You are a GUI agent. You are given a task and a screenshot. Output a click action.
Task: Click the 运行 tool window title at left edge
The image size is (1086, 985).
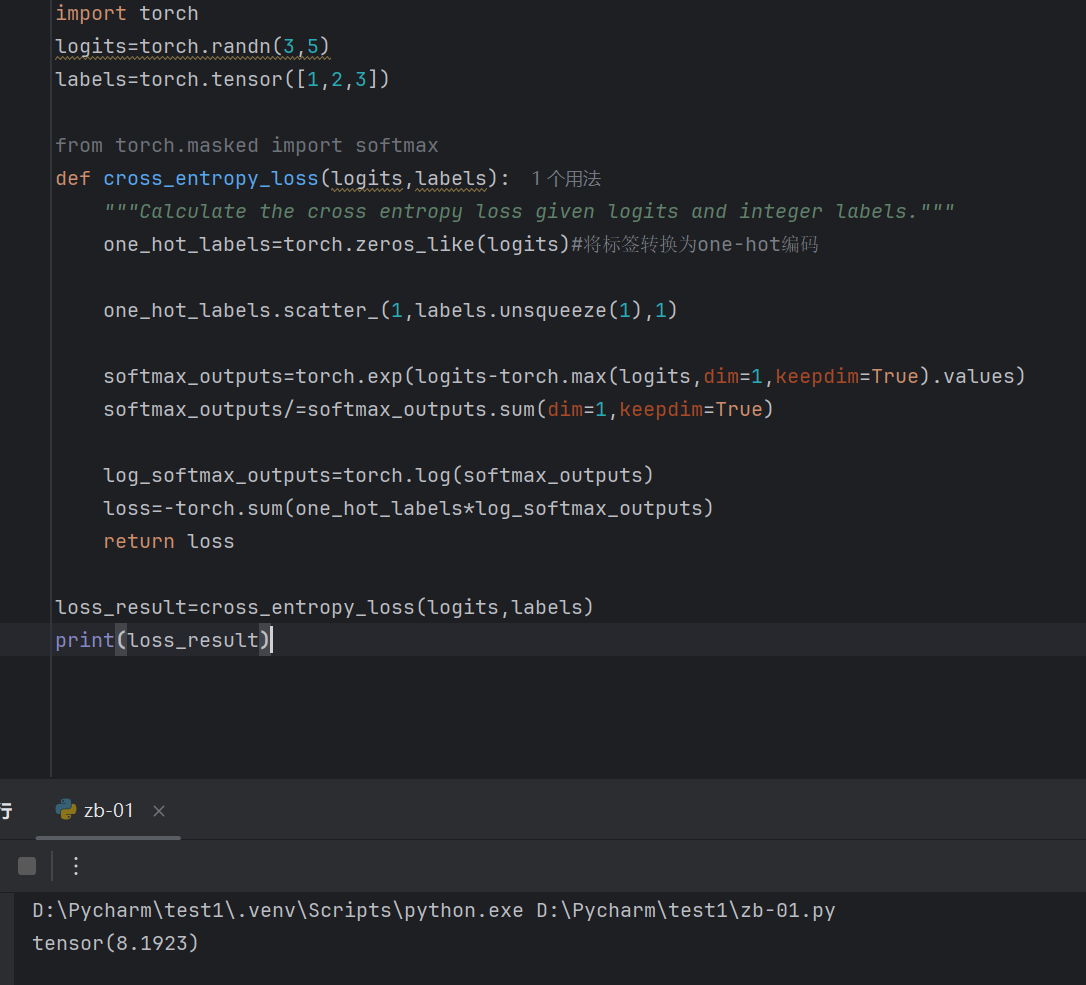(6, 810)
